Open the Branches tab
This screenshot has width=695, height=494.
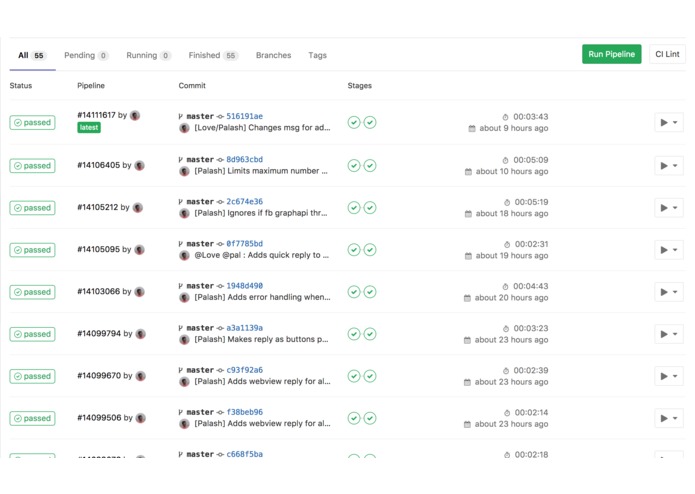(273, 55)
